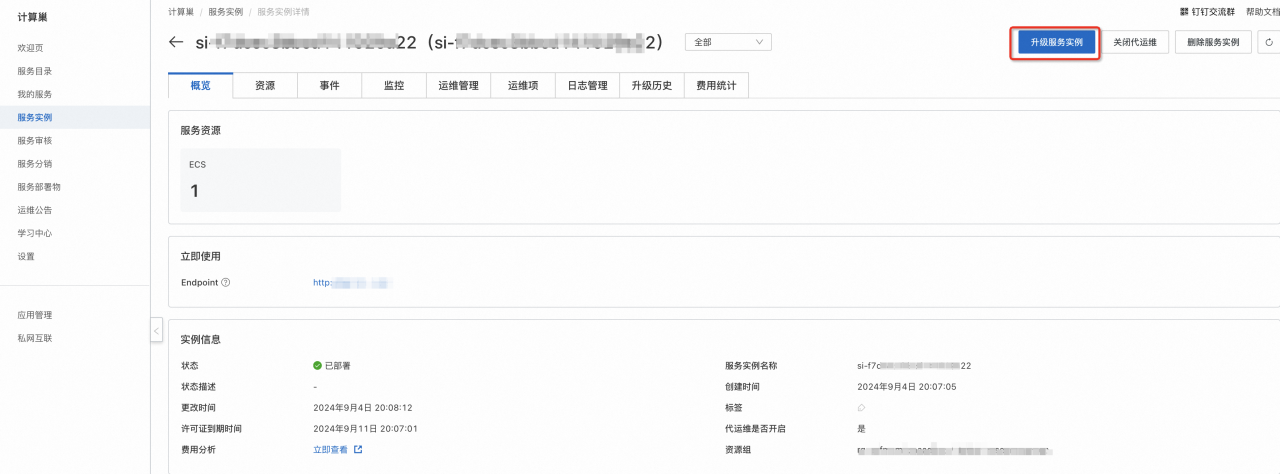Edit the 标签 tag icon

click(x=862, y=408)
